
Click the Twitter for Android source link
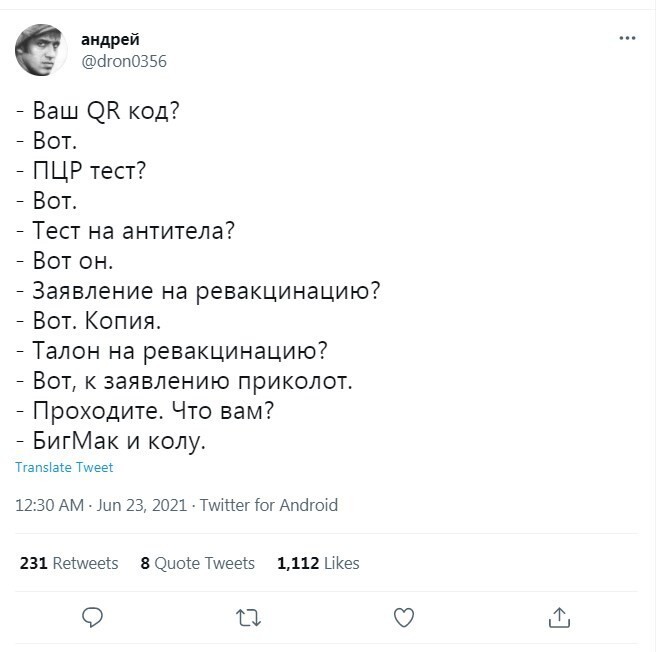click(x=269, y=505)
